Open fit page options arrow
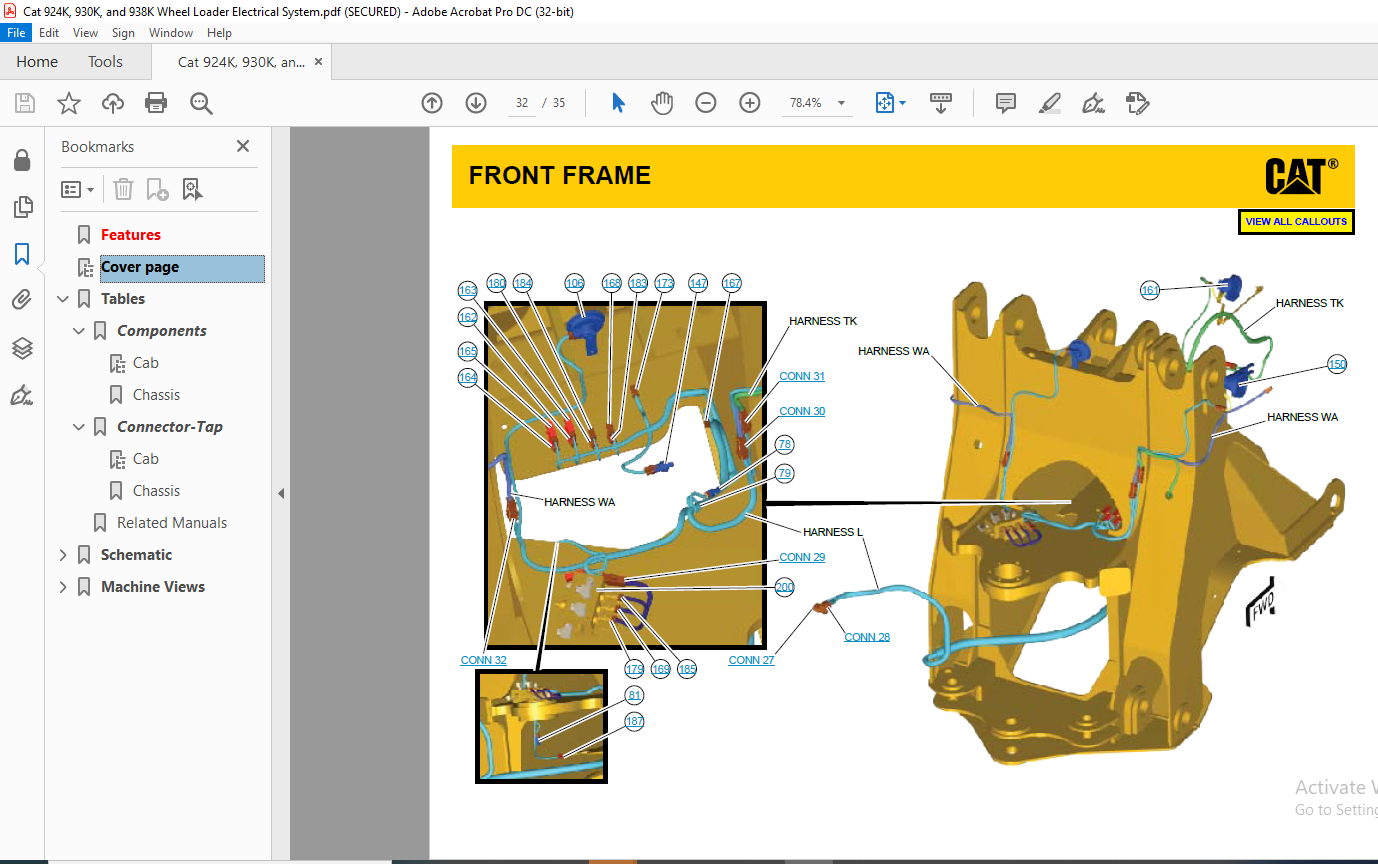 (902, 103)
